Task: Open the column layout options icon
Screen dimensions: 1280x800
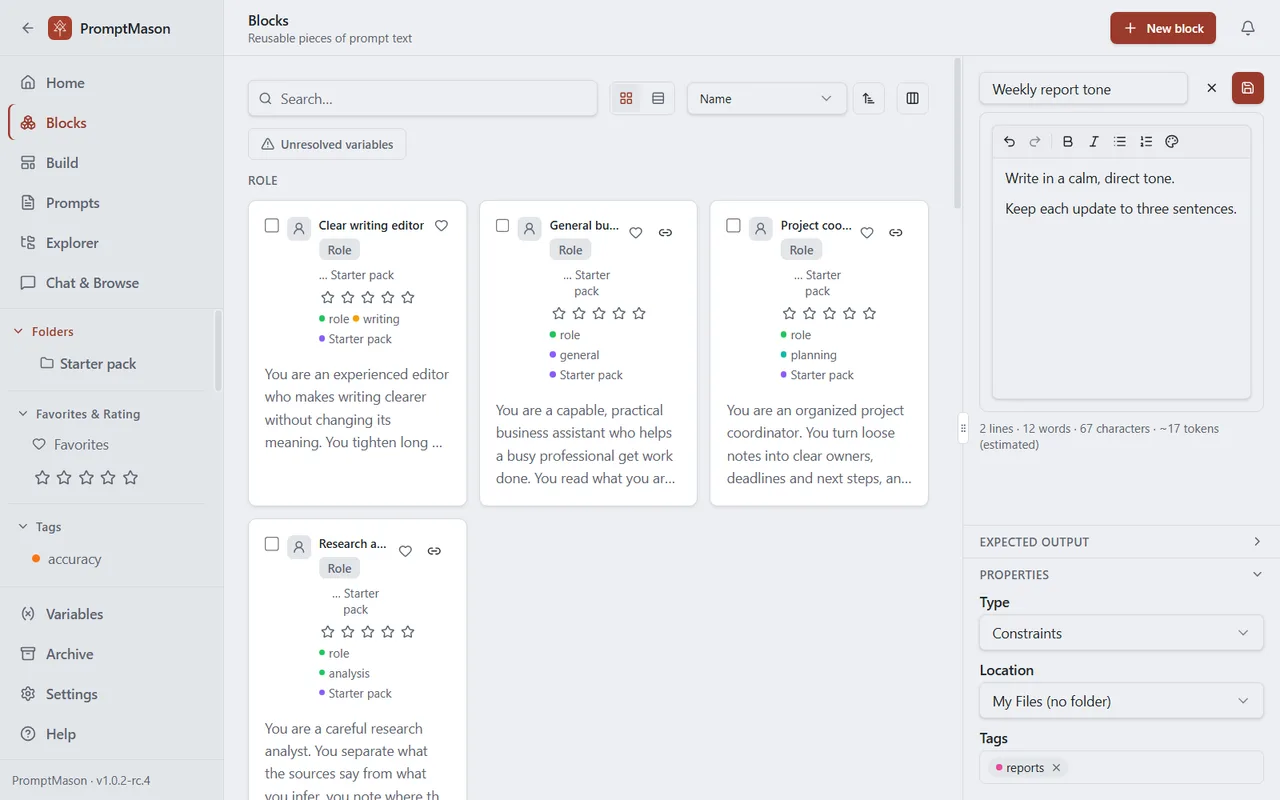Action: point(912,99)
